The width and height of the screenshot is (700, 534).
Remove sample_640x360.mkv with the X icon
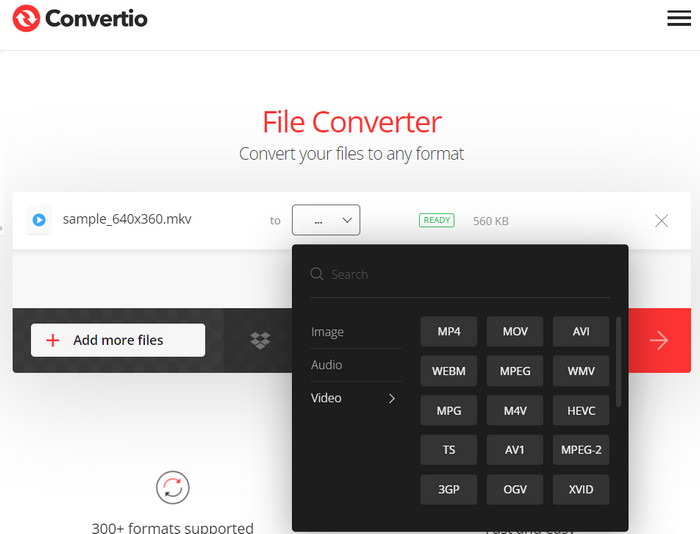coord(661,221)
